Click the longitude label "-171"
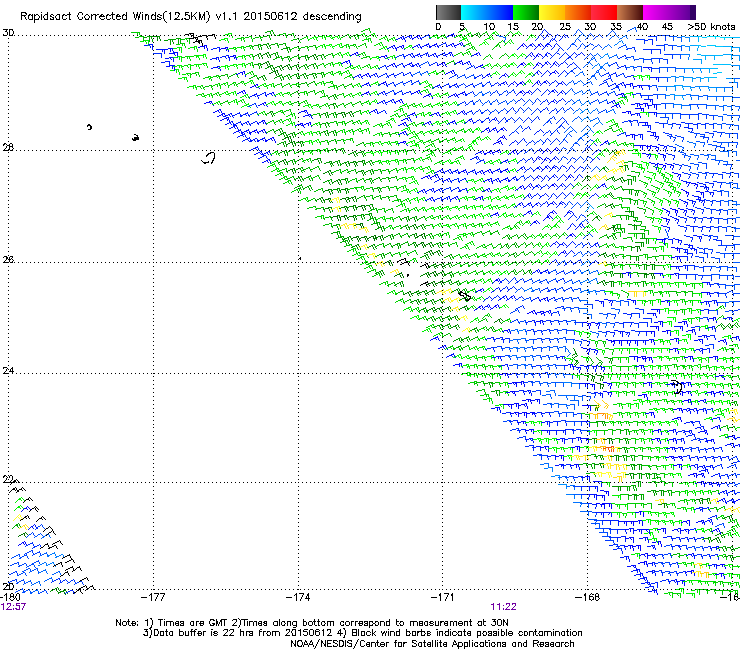The image size is (740, 650). click(x=443, y=597)
